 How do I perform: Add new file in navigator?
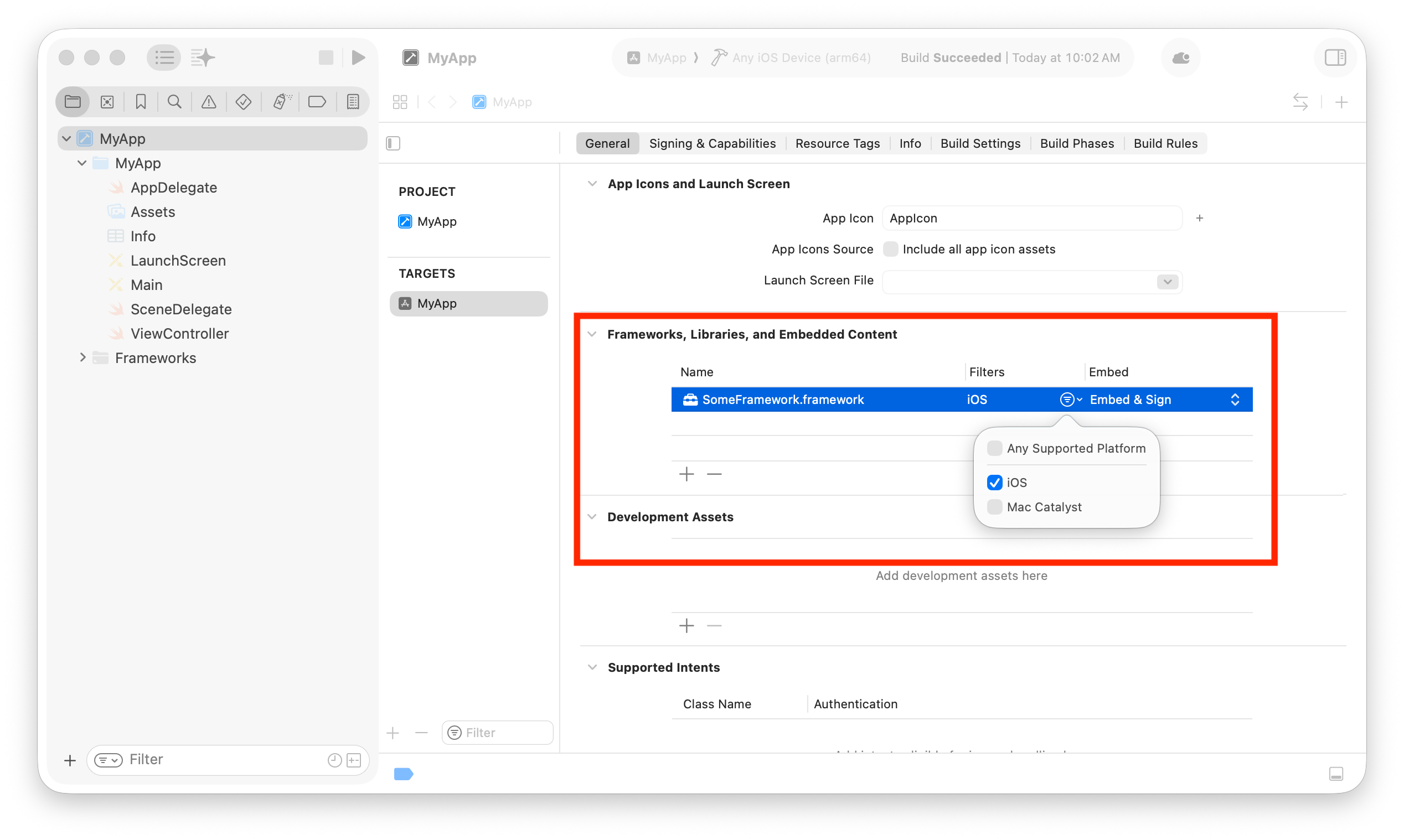(70, 760)
